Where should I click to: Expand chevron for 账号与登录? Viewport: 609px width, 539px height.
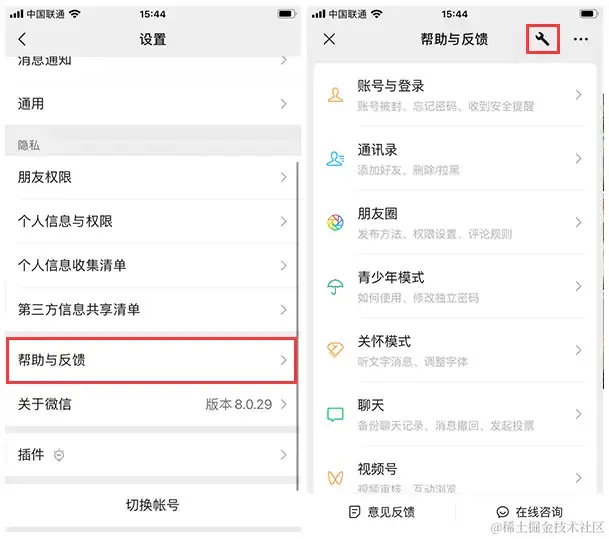click(x=578, y=95)
